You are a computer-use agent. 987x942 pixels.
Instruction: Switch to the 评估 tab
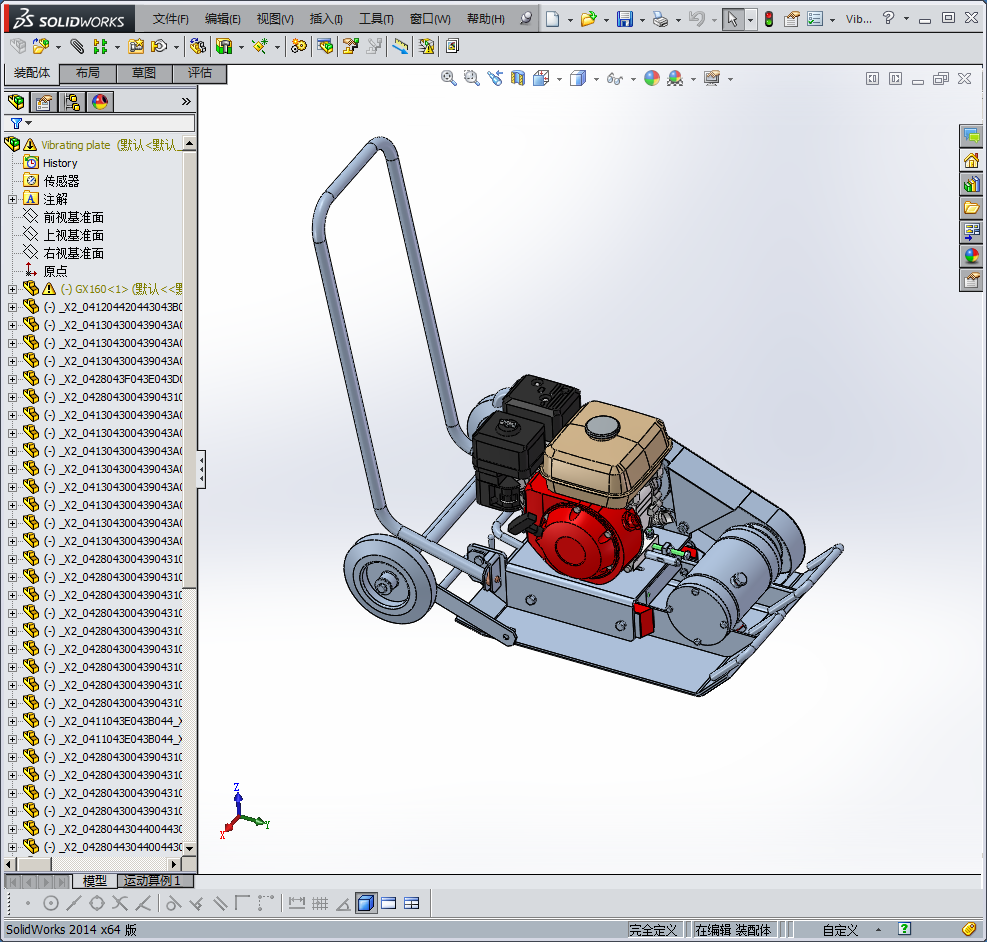[200, 73]
